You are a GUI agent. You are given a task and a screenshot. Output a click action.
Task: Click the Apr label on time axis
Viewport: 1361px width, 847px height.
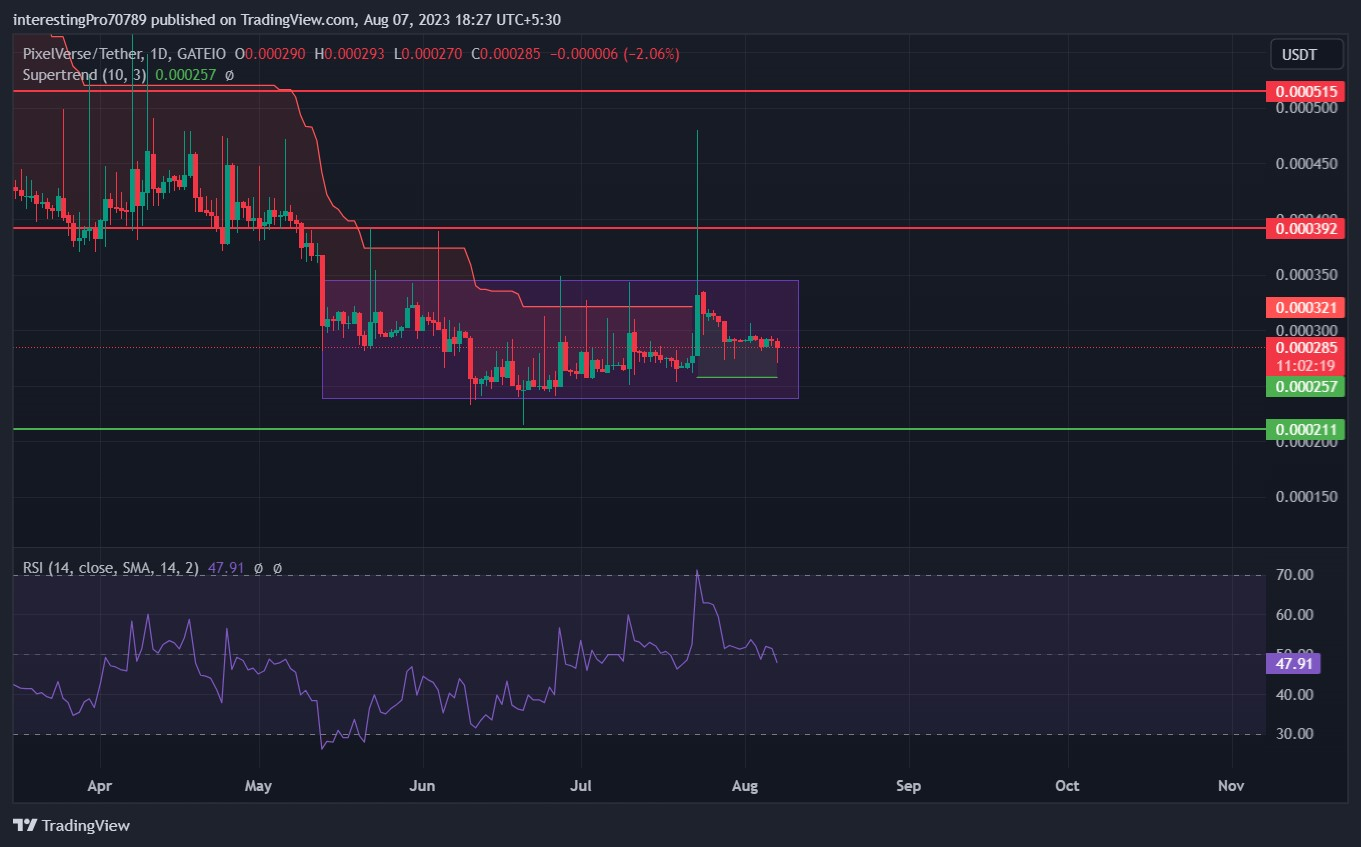coord(100,786)
